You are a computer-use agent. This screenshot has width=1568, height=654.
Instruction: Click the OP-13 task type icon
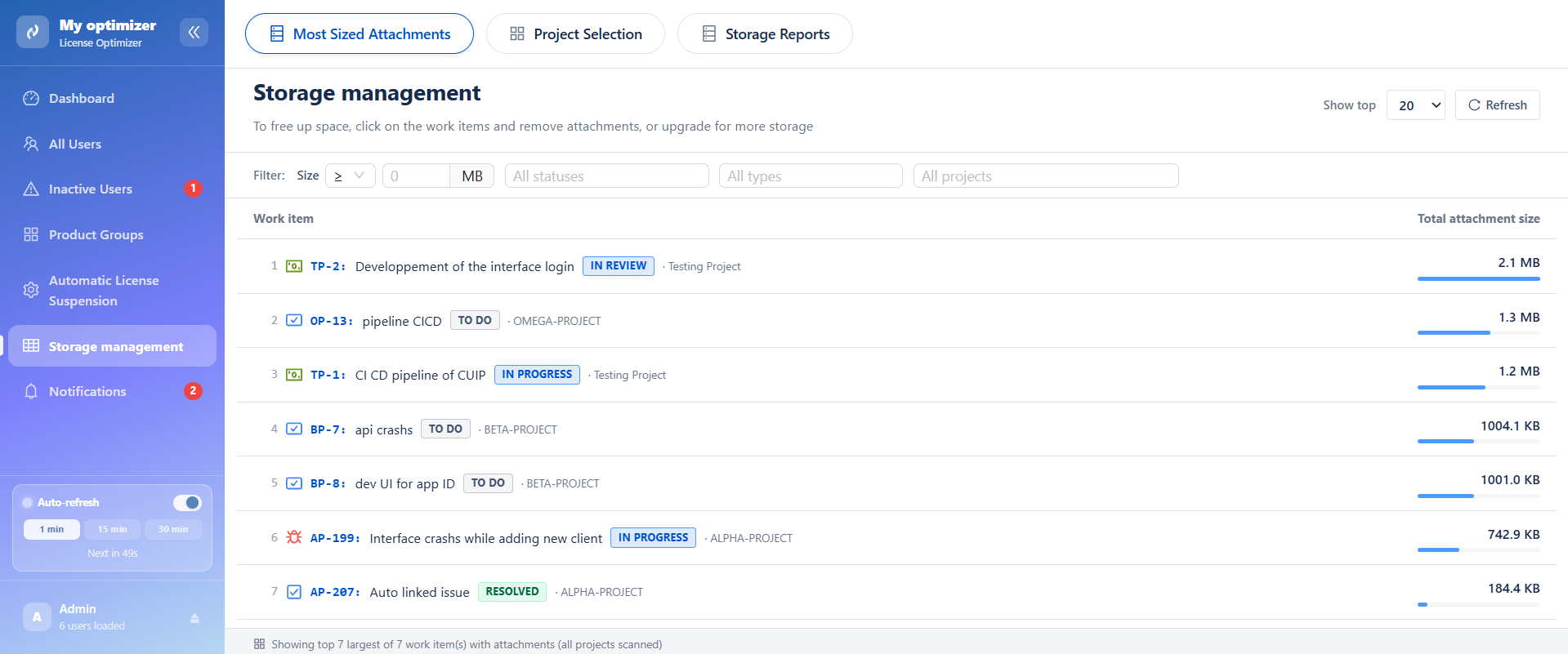[x=294, y=320]
